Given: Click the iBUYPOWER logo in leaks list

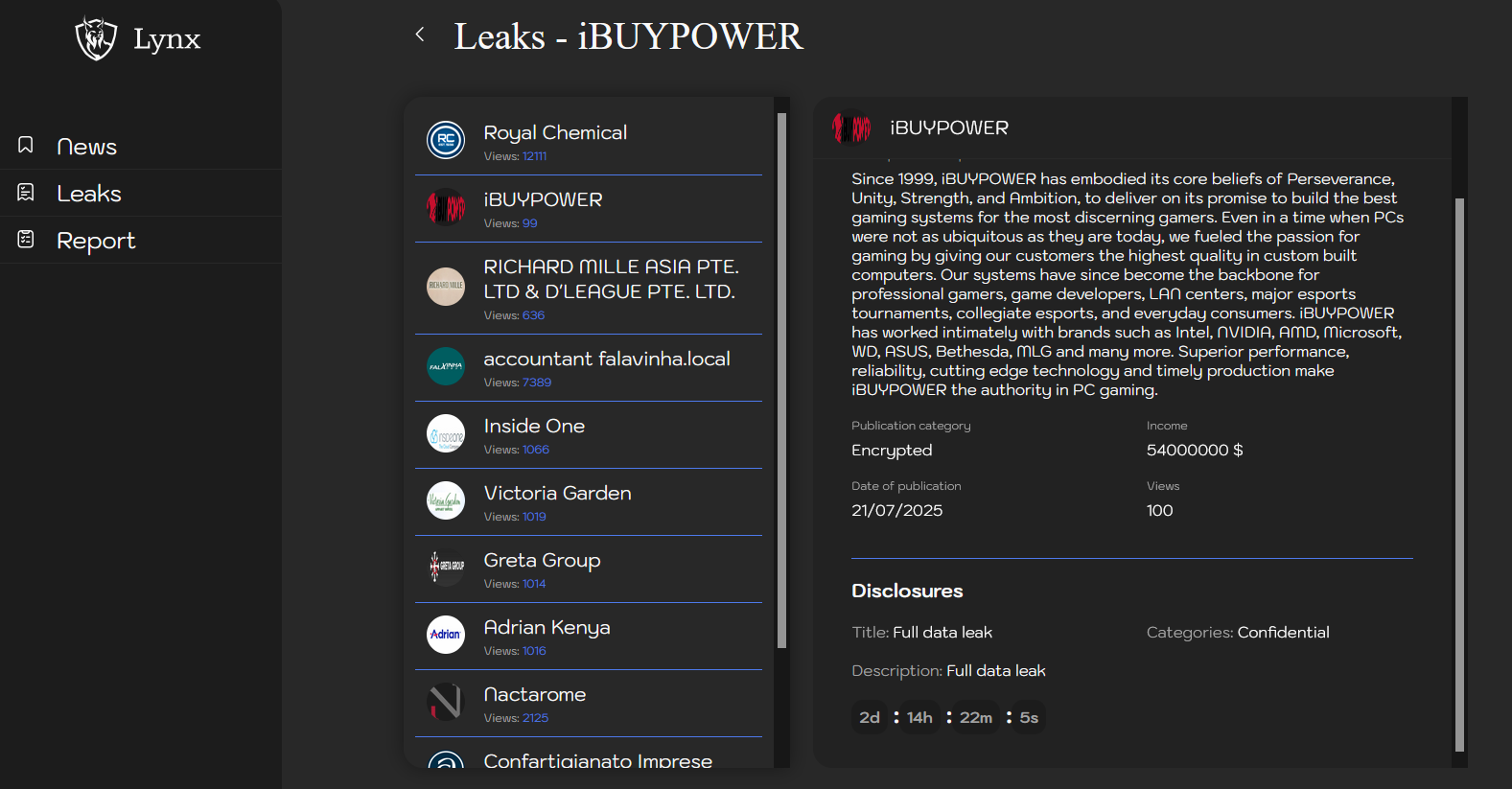Looking at the screenshot, I should click(446, 207).
